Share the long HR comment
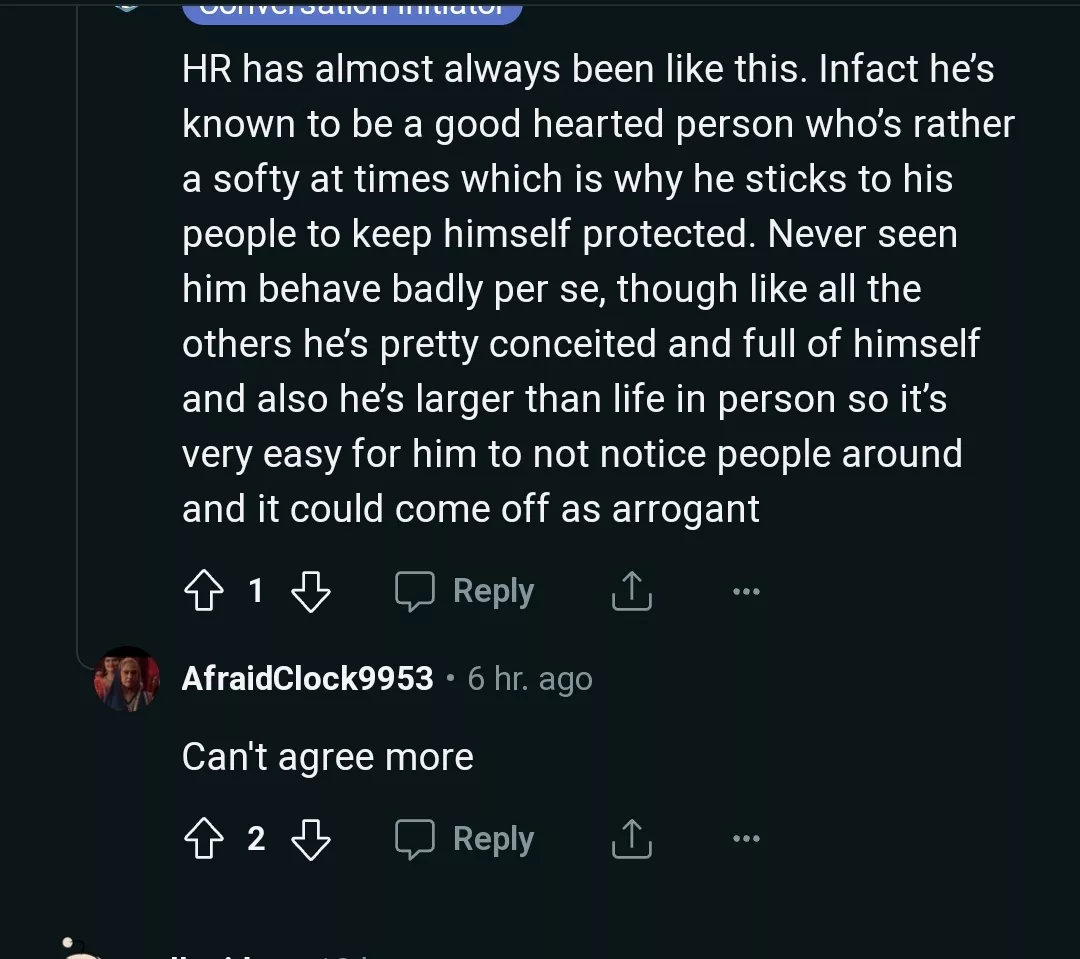The width and height of the screenshot is (1080, 959). (x=631, y=591)
